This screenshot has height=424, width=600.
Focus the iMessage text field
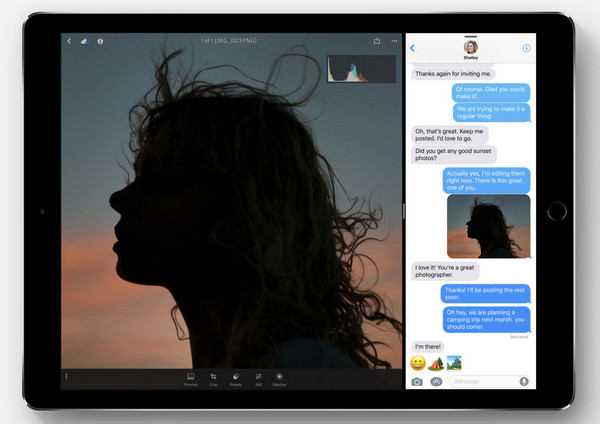tap(482, 381)
